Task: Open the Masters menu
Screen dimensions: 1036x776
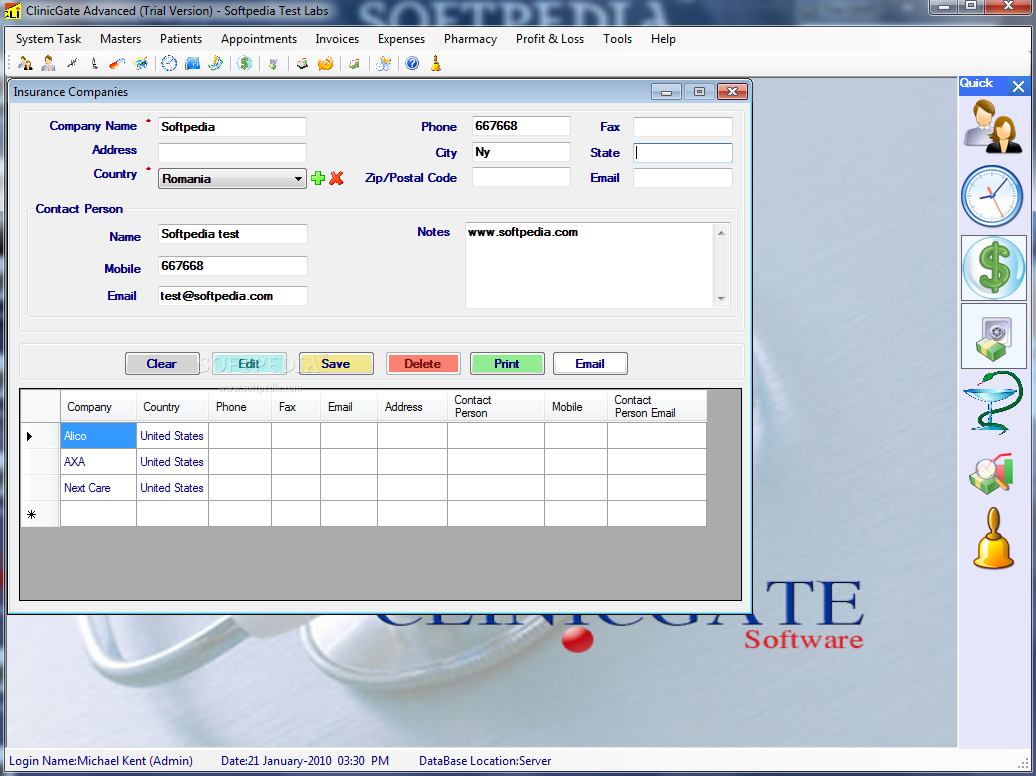Action: tap(120, 39)
